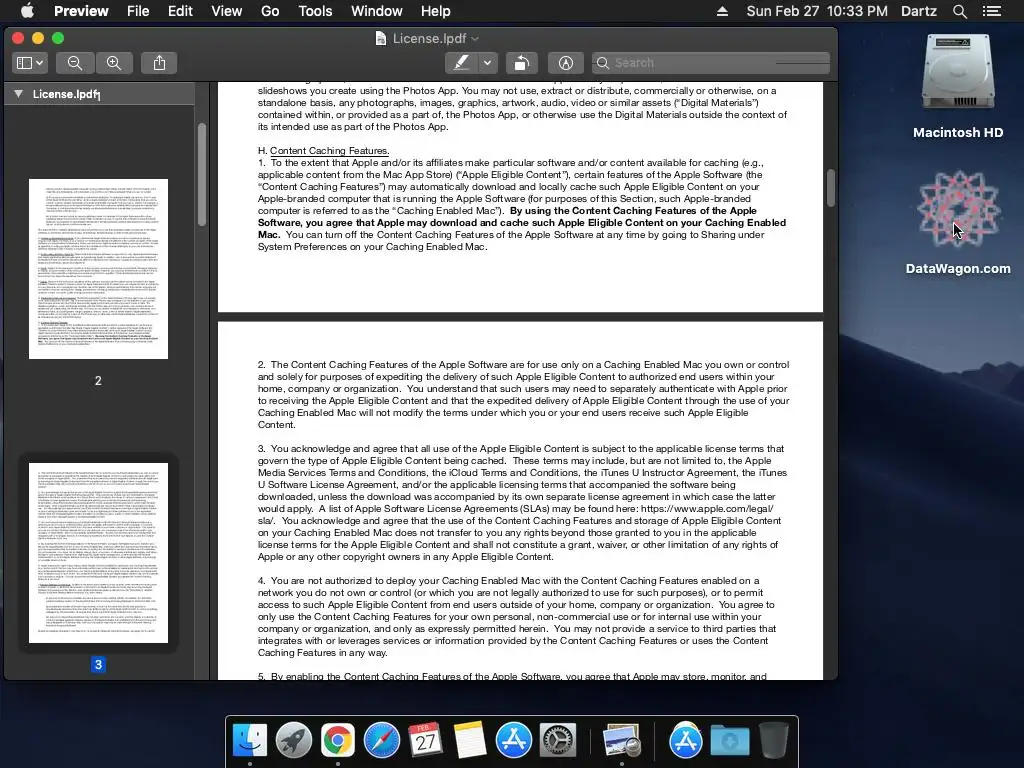Open the File menu
This screenshot has width=1024, height=768.
[138, 11]
